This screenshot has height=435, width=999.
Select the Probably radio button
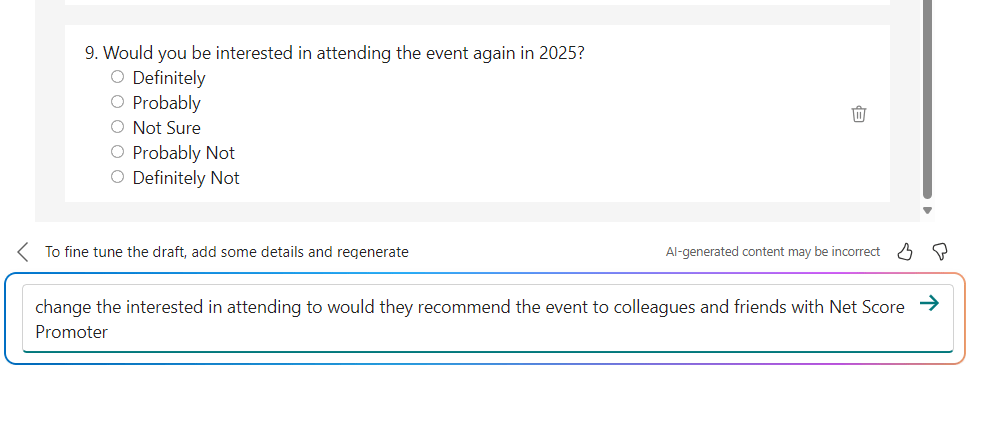click(118, 102)
